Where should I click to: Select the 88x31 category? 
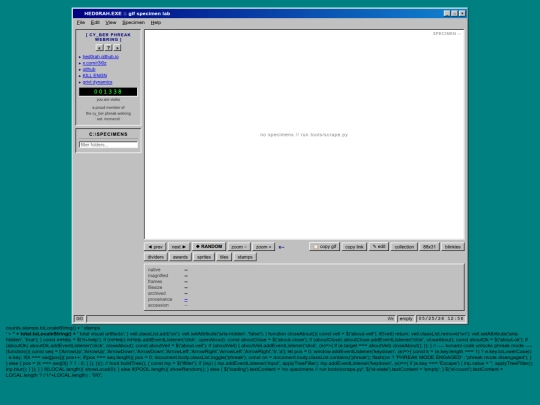429,247
